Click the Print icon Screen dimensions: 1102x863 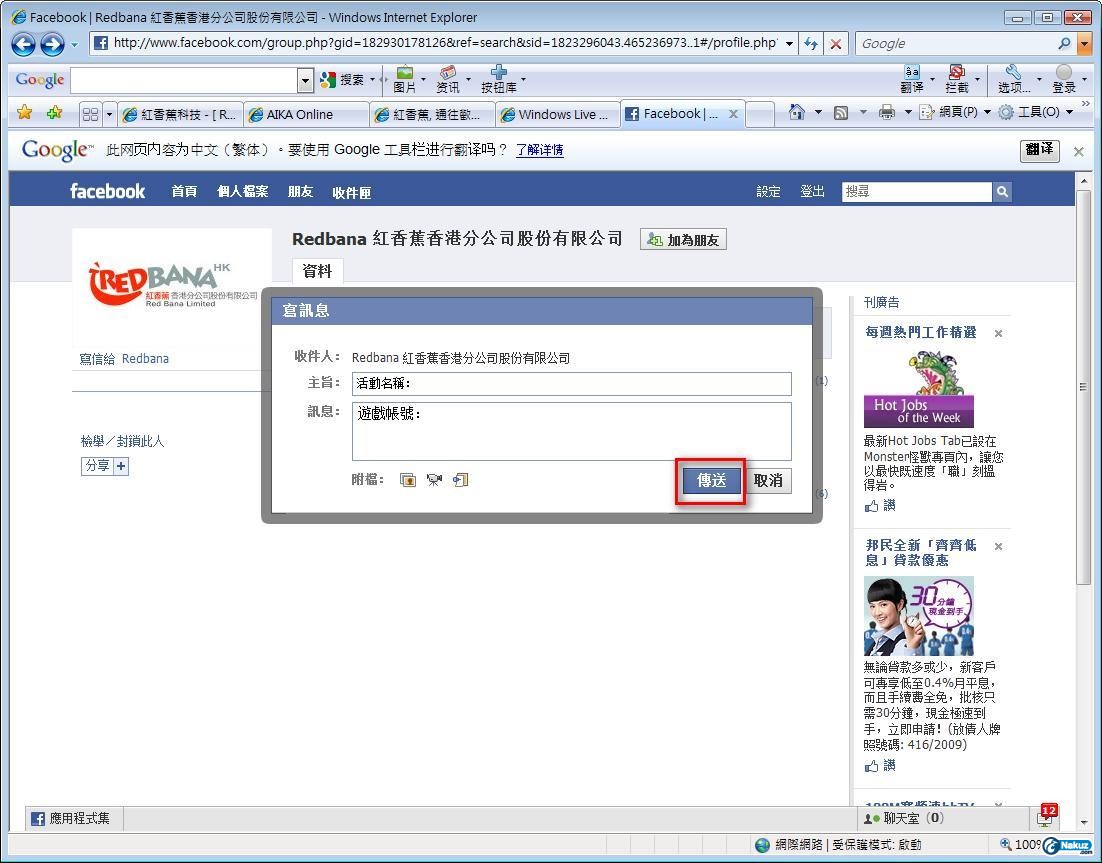tap(887, 112)
